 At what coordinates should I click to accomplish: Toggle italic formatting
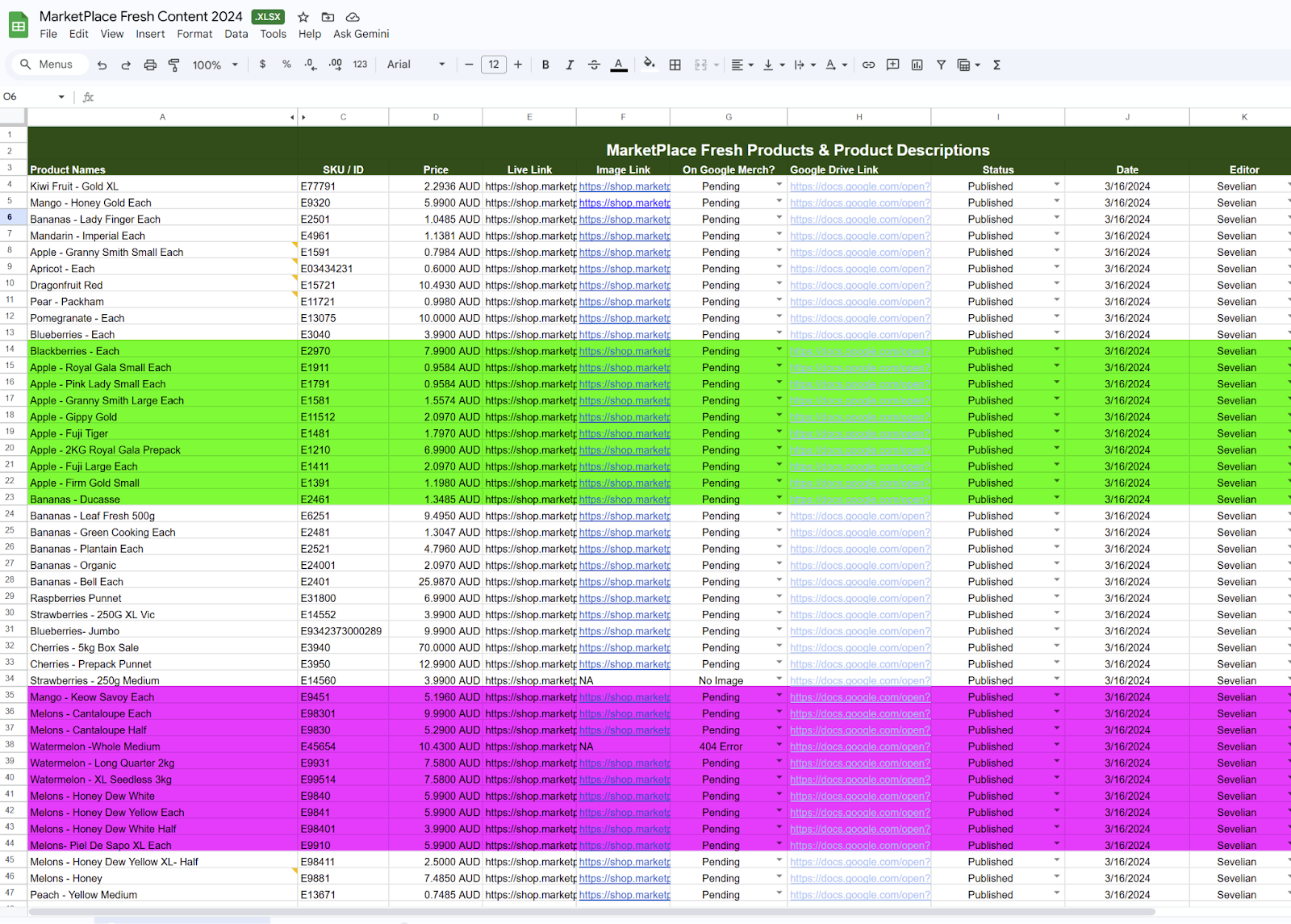coord(570,65)
